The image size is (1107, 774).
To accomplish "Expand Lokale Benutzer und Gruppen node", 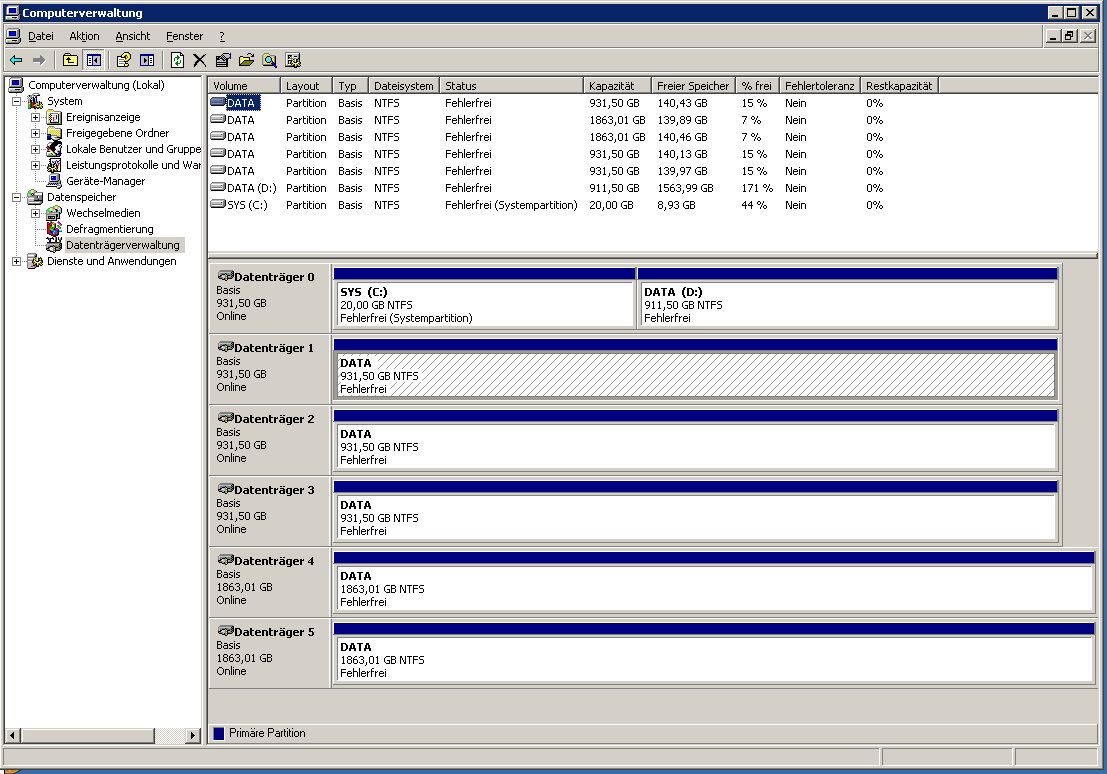I will (35, 149).
